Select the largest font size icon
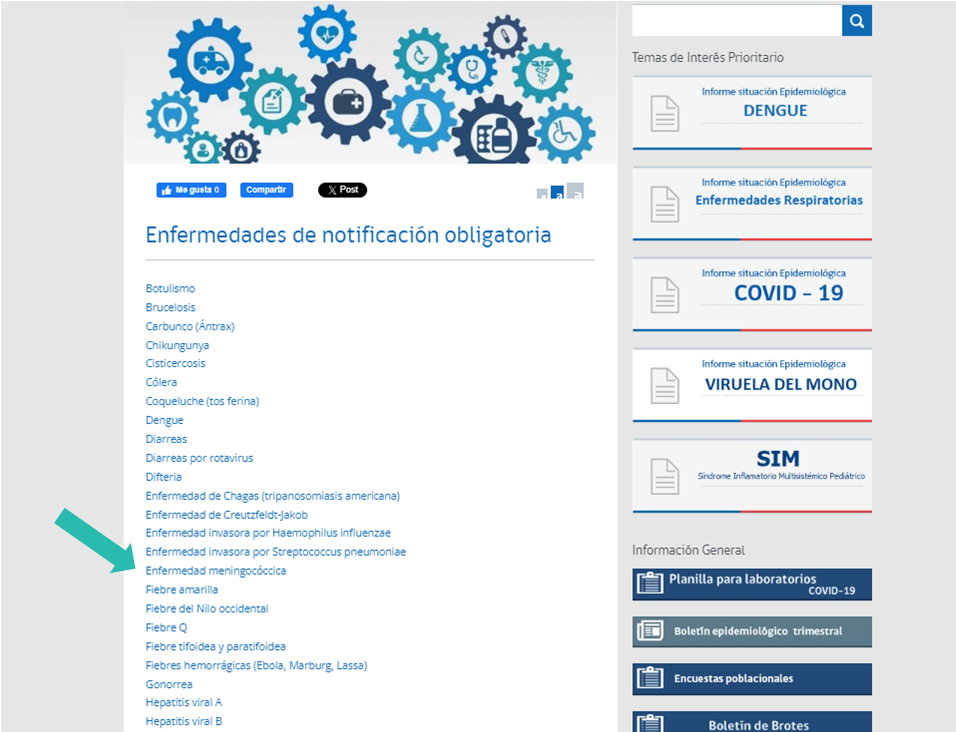 click(575, 191)
